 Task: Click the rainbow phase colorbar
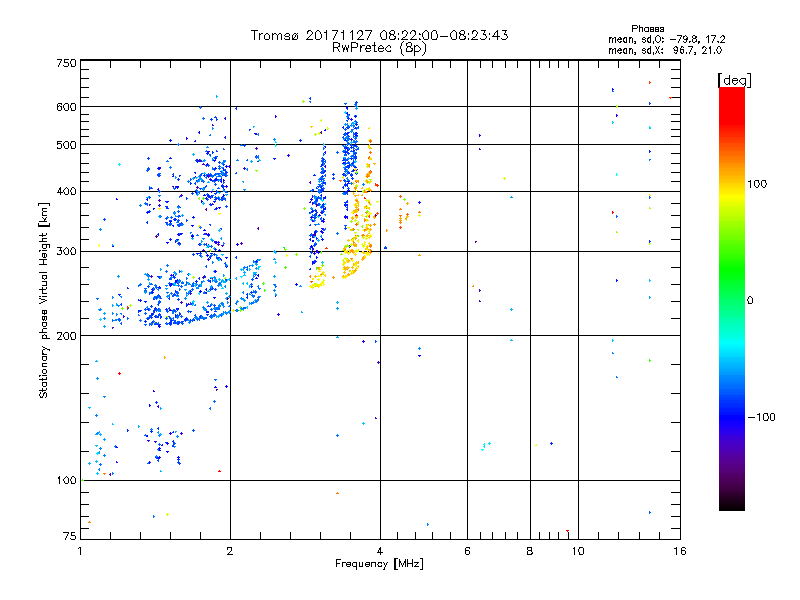732,299
